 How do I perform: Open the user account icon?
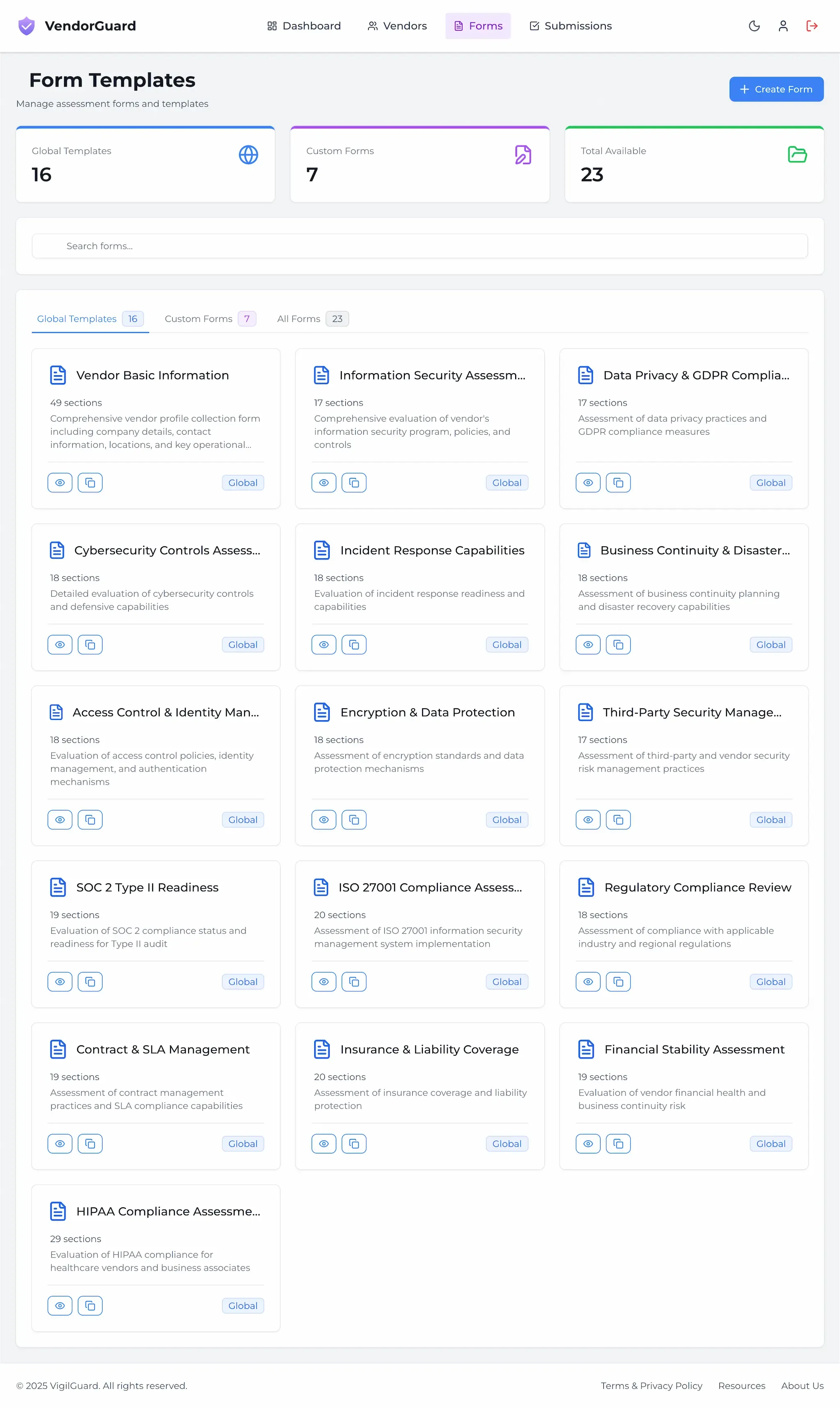pyautogui.click(x=783, y=26)
